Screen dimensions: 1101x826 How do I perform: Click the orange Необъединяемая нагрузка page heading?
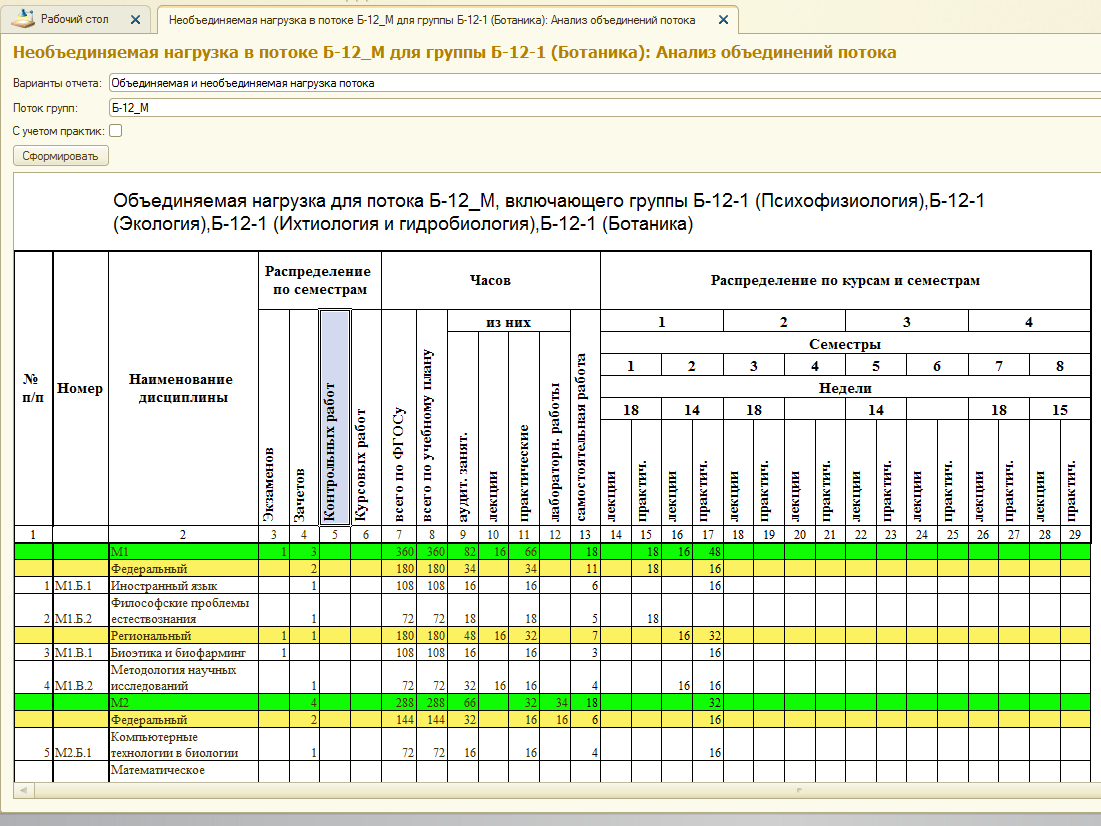(454, 52)
